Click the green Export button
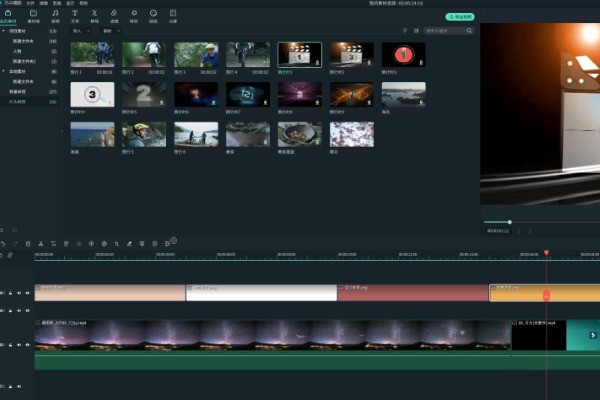Screen dimensions: 600x400 coord(459,17)
